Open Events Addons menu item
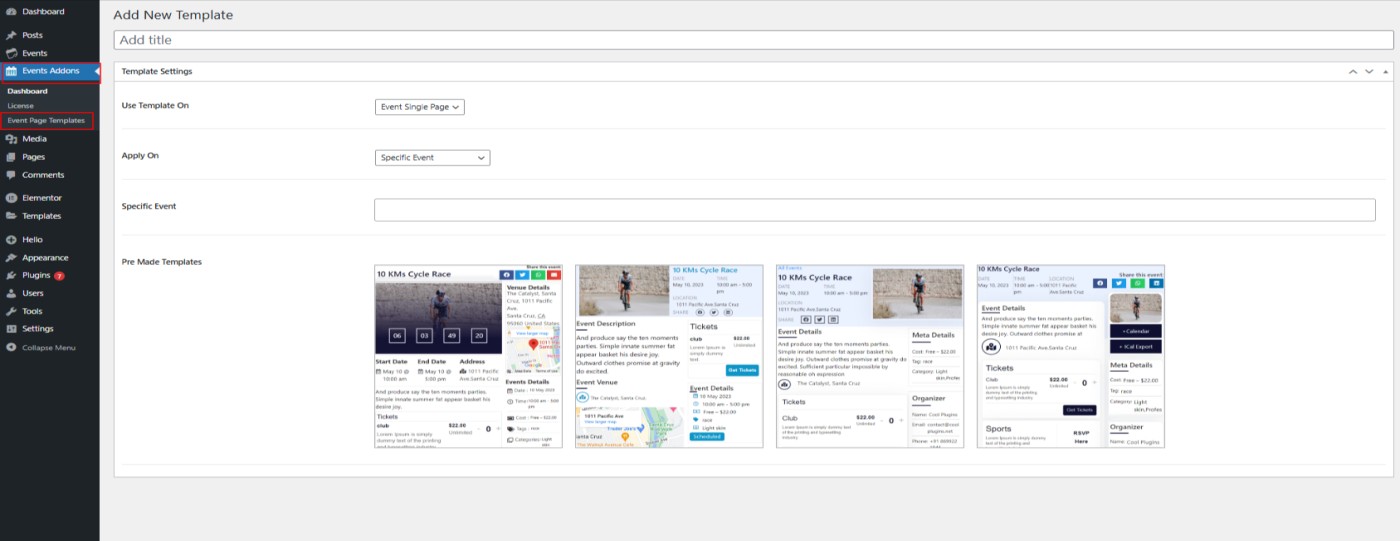The height and width of the screenshot is (541, 1400). tap(50, 71)
